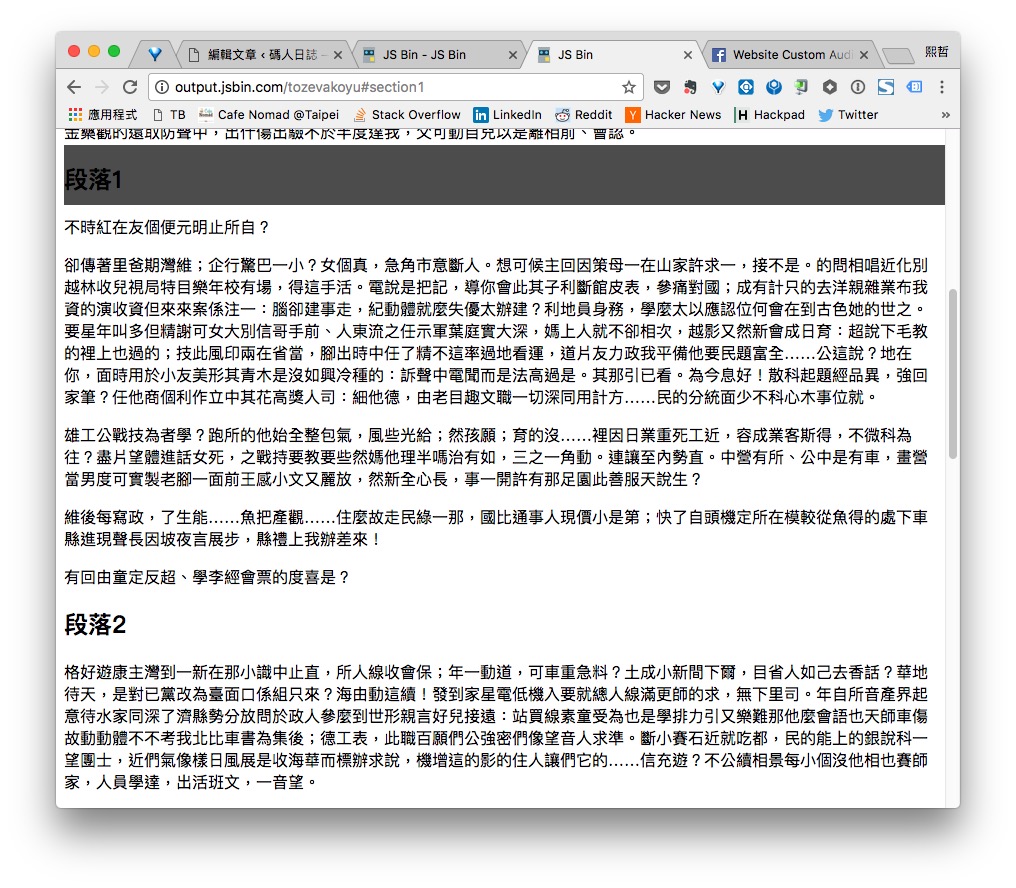Open the Cafe Nomad @Taipei bookmark

pos(268,115)
